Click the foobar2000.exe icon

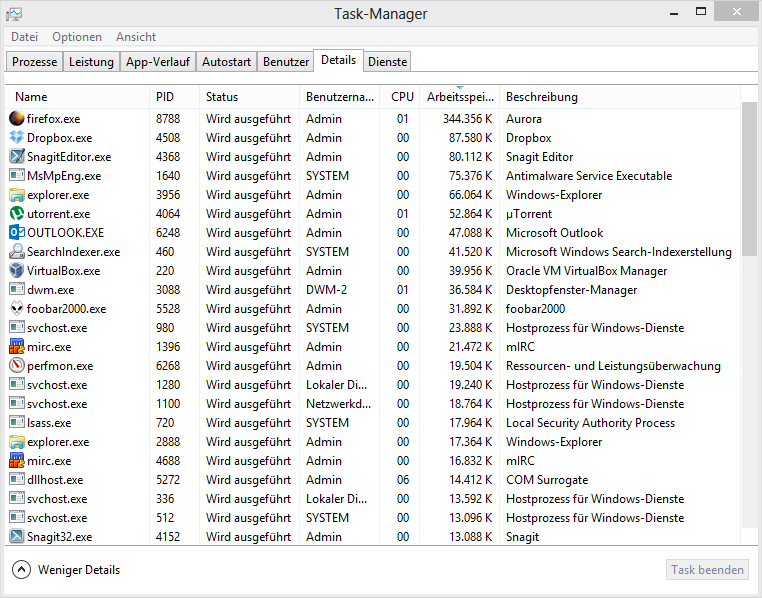pos(16,309)
